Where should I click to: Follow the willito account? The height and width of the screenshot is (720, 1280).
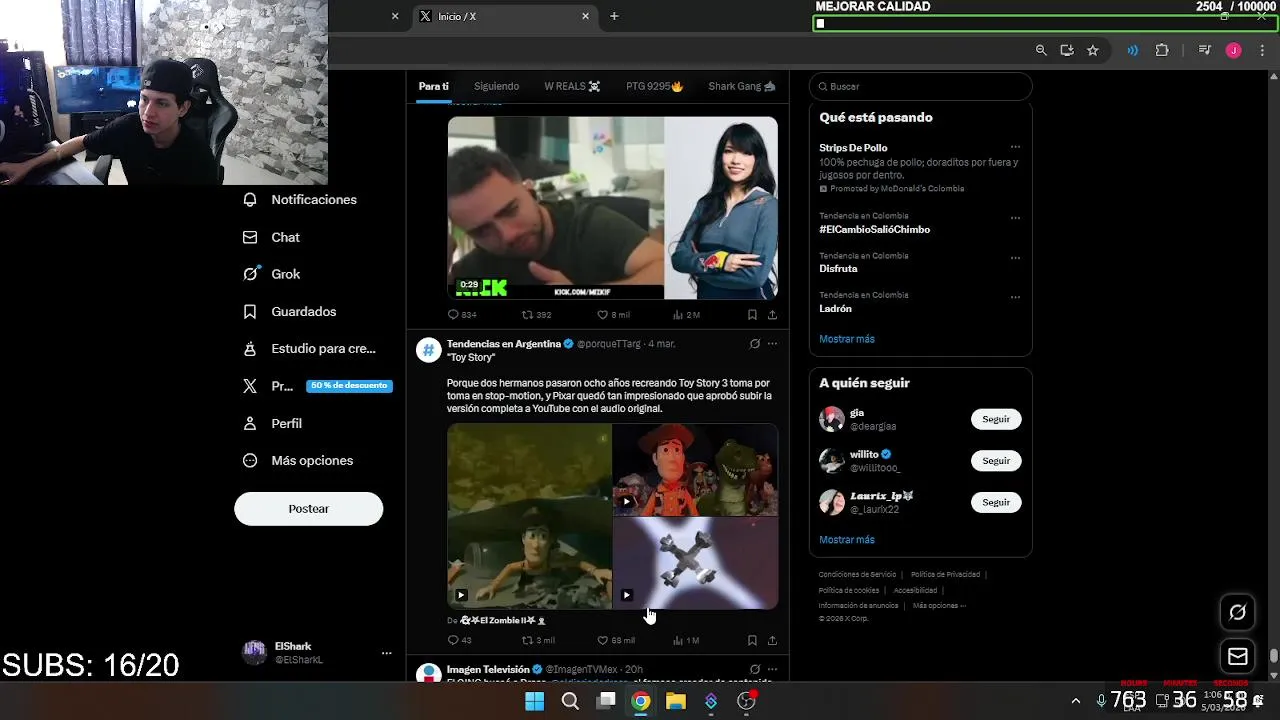[996, 461]
